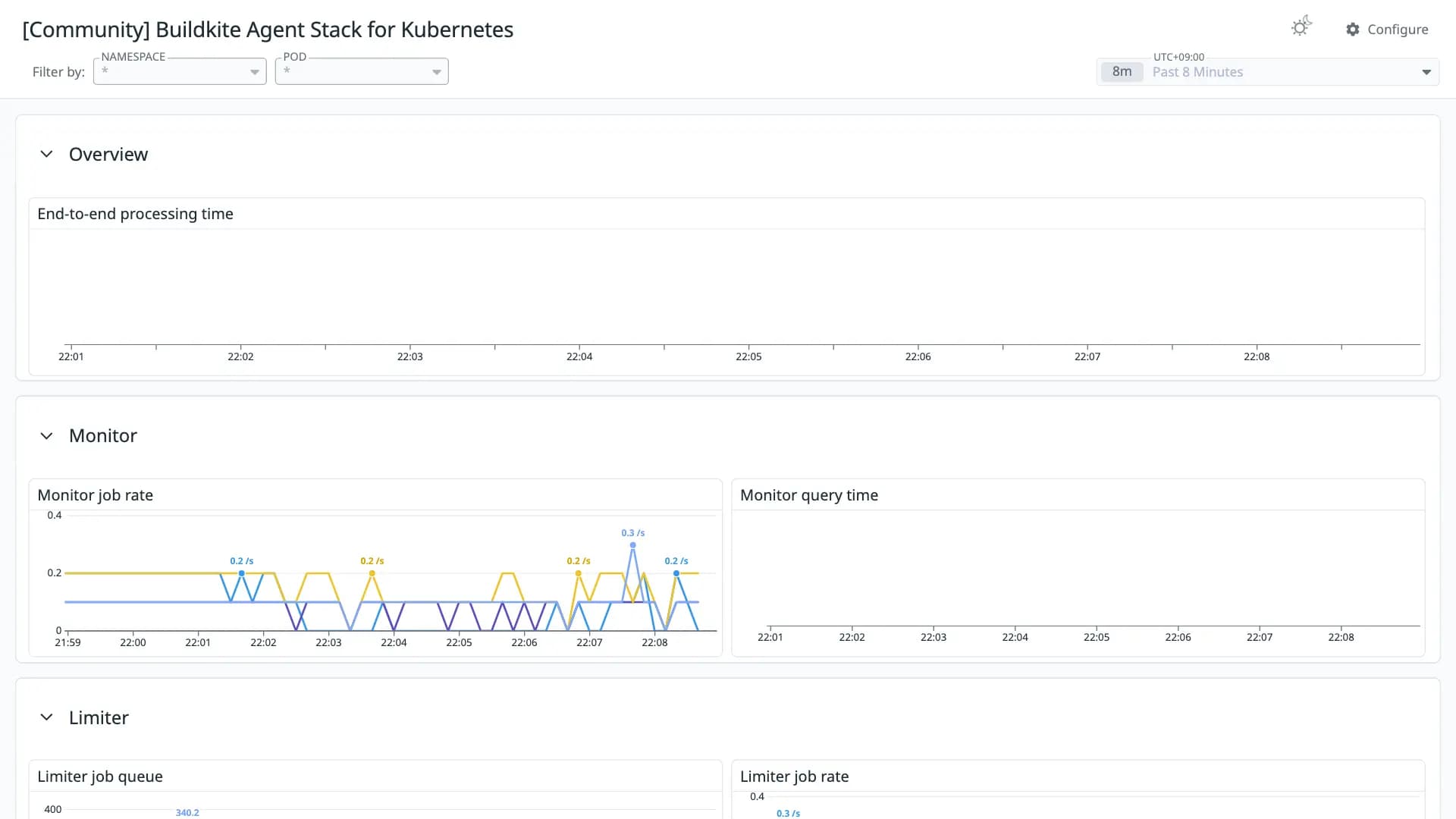1456x819 pixels.
Task: Click the yellow 0.2 /s marker near 22:04
Action: pos(372,573)
